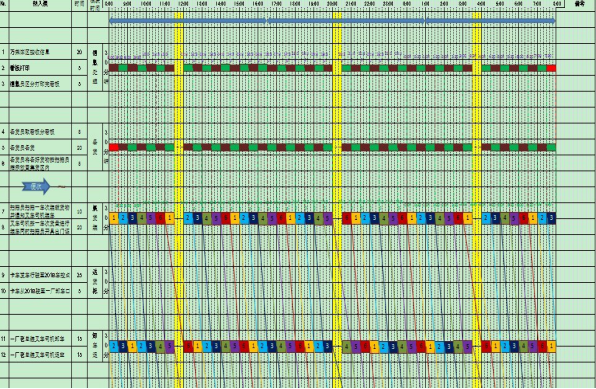Select the rightmost remarks header cell

580,4
